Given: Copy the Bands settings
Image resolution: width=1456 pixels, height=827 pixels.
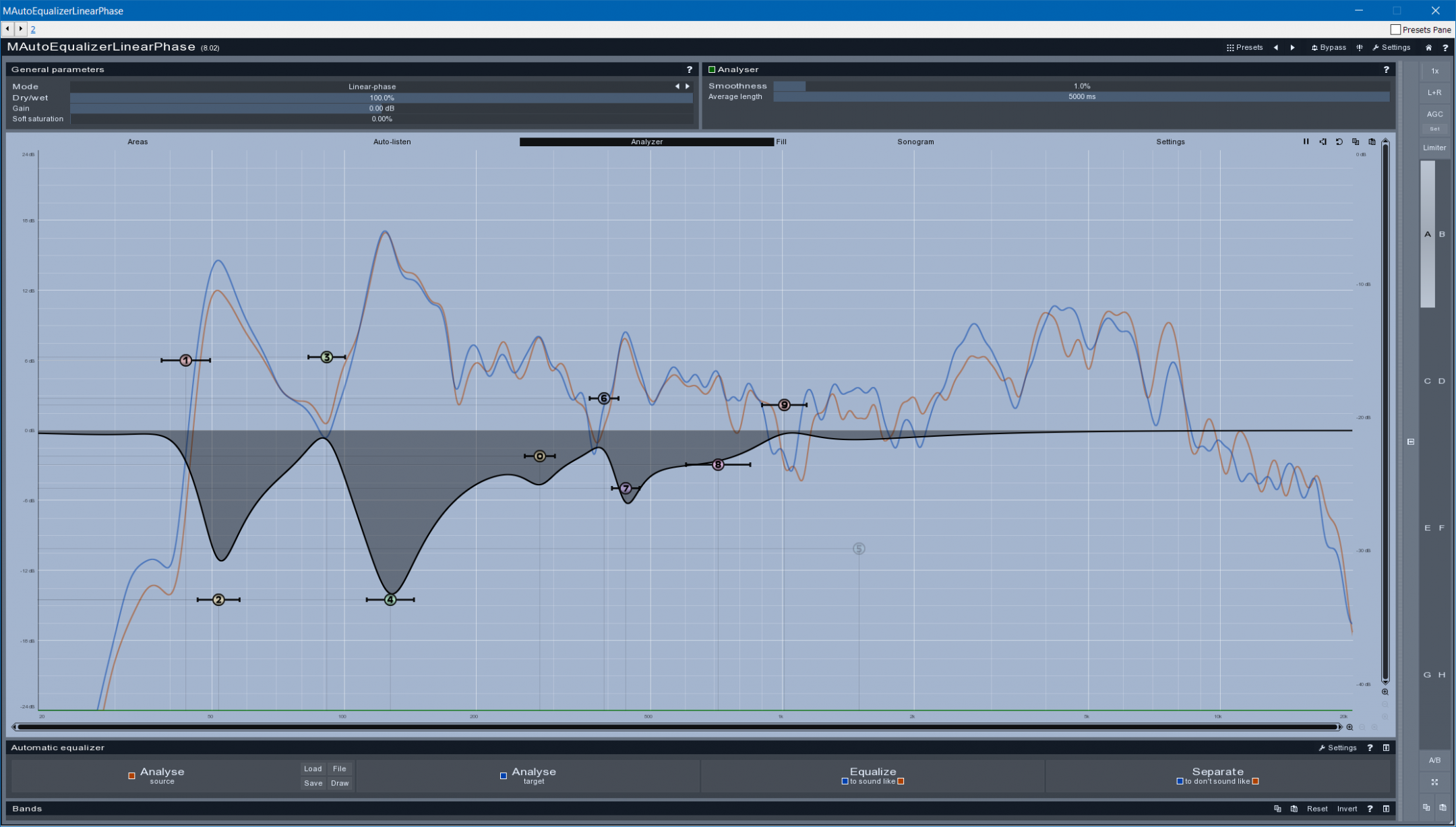Looking at the screenshot, I should [x=1277, y=809].
